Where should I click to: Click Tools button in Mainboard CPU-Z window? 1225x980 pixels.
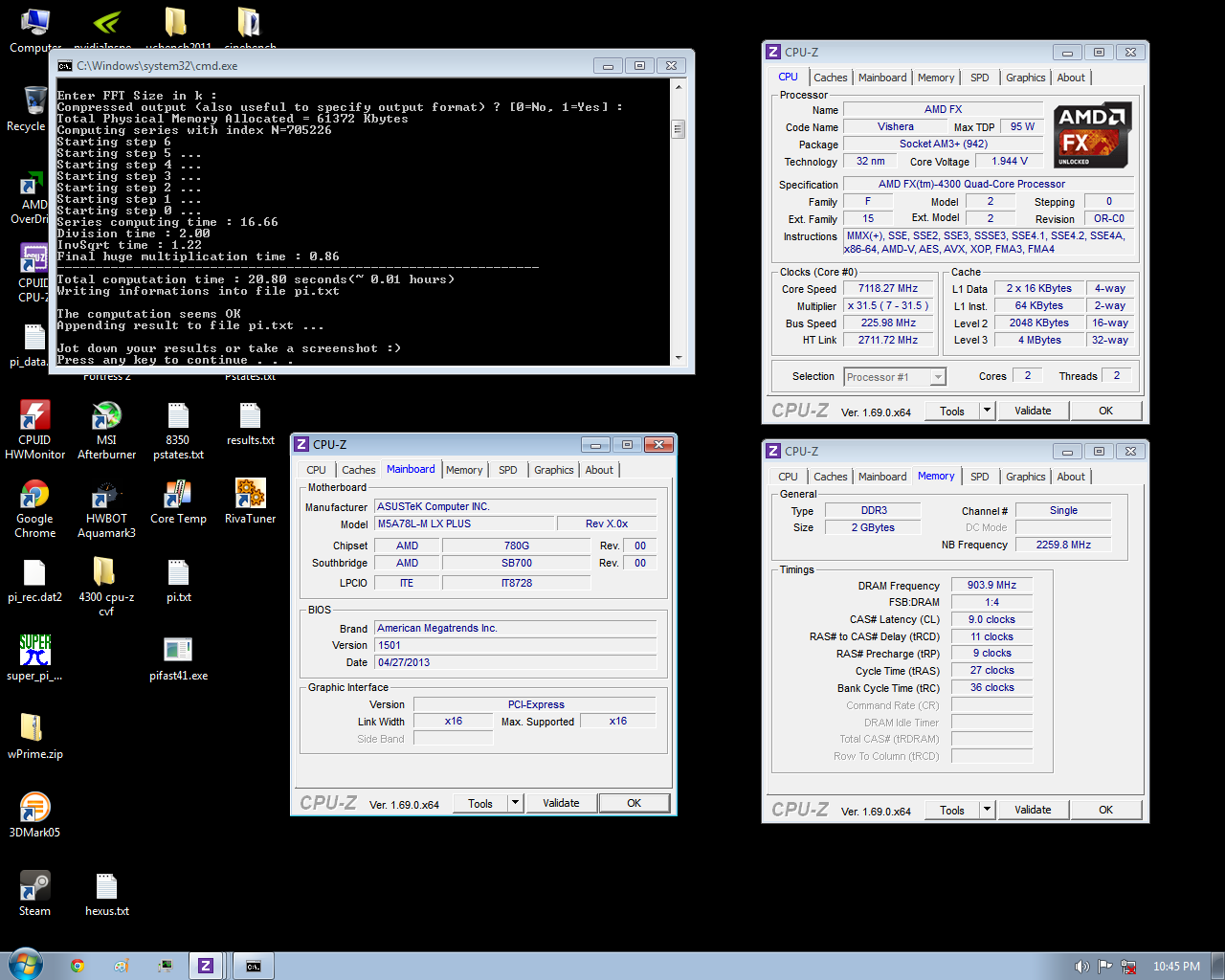tap(480, 803)
